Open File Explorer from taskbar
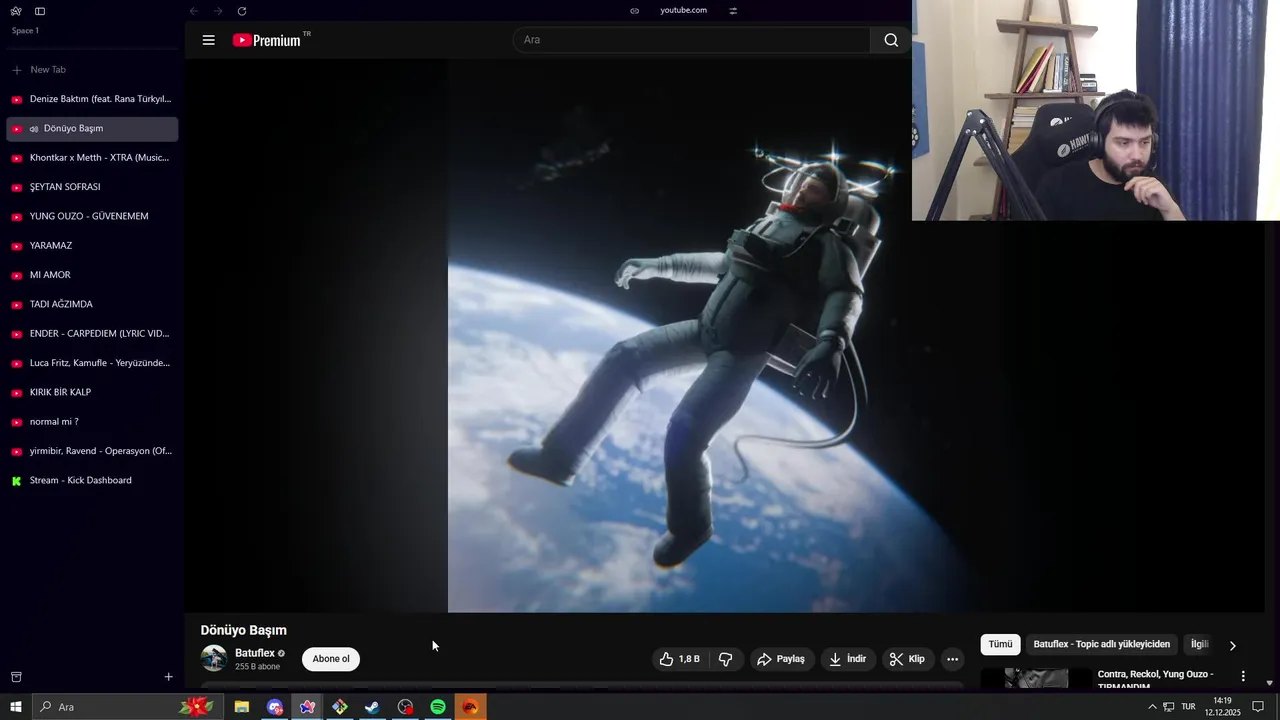 pos(242,707)
